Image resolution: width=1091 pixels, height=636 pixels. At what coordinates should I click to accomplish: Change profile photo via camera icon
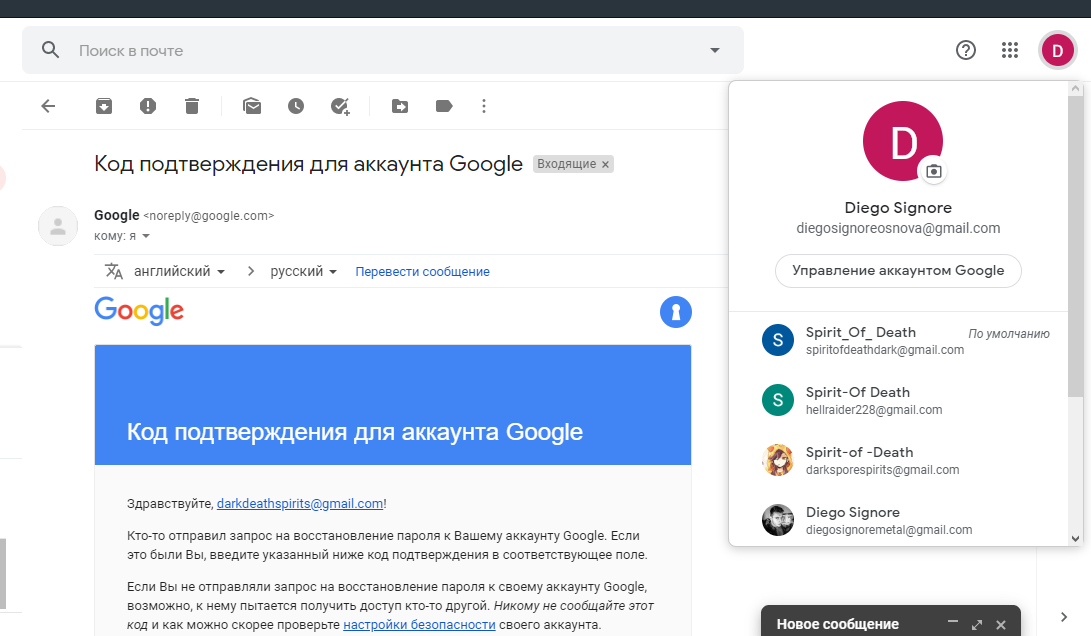934,171
